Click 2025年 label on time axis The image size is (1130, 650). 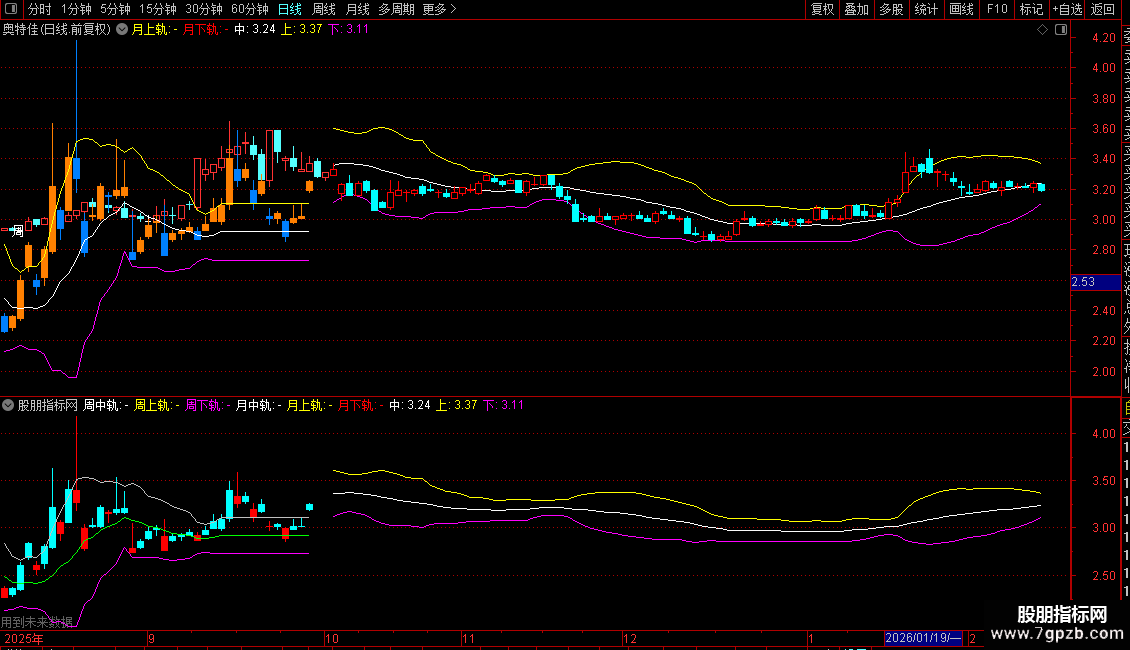click(x=24, y=638)
